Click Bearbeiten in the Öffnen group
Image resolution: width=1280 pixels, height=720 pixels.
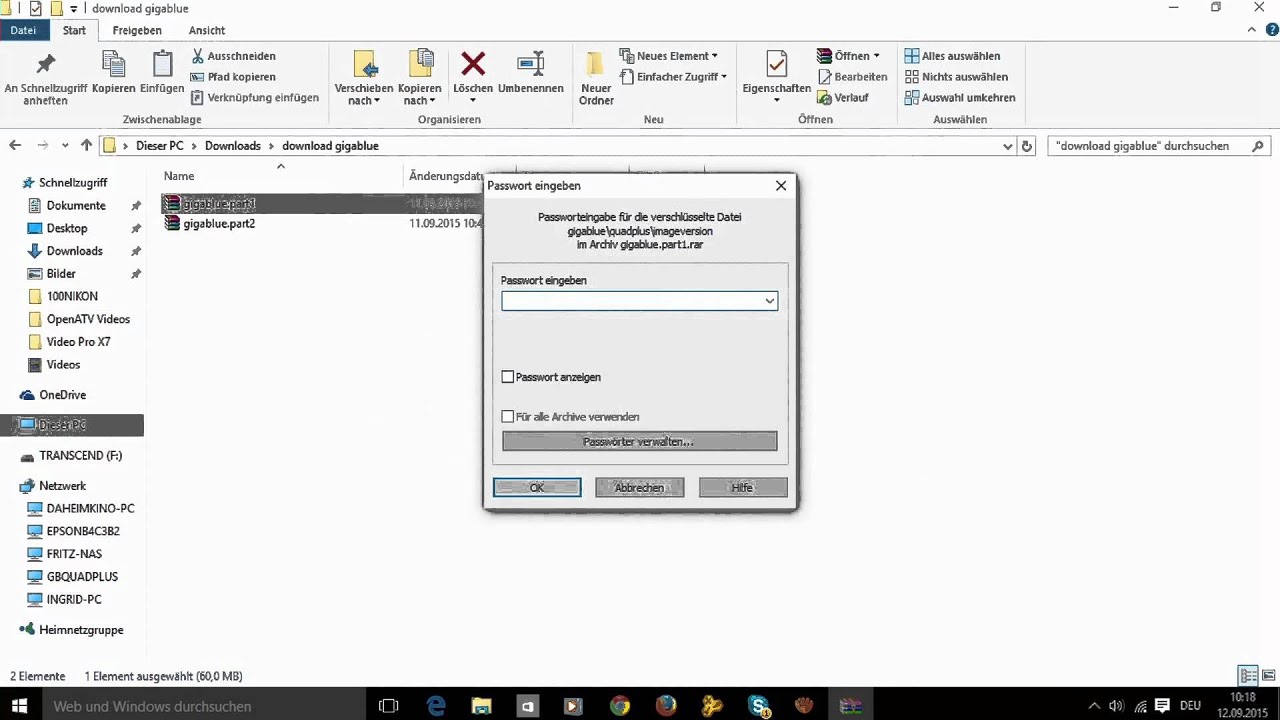tap(852, 77)
